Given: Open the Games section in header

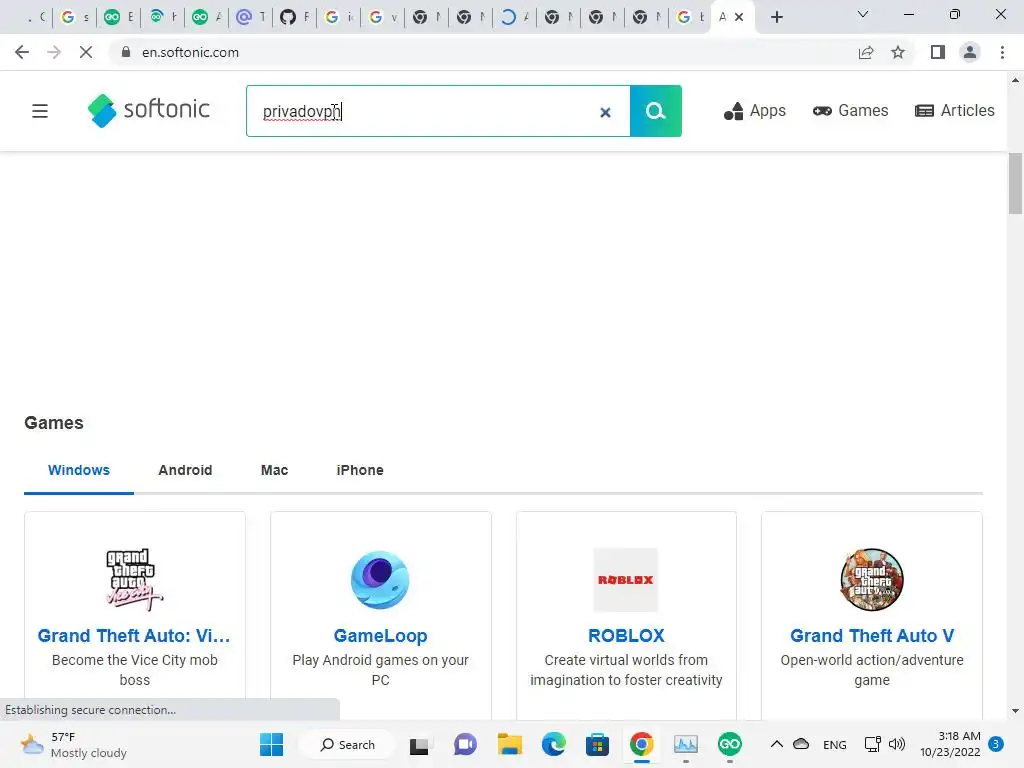Looking at the screenshot, I should click(x=850, y=111).
